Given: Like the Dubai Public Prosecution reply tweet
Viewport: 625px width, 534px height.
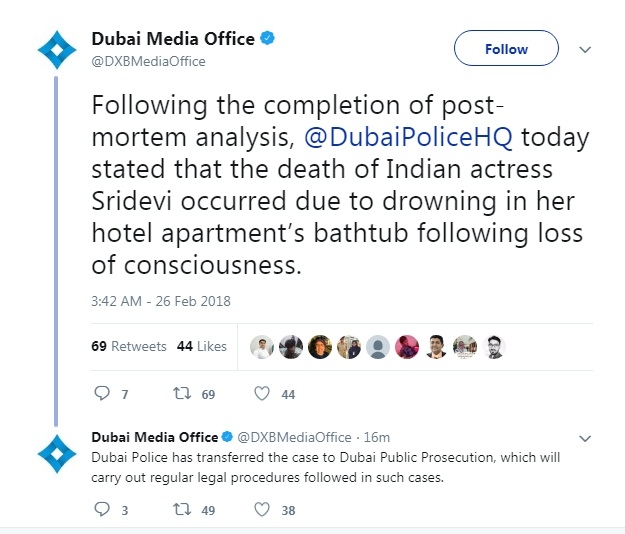Looking at the screenshot, I should point(262,509).
